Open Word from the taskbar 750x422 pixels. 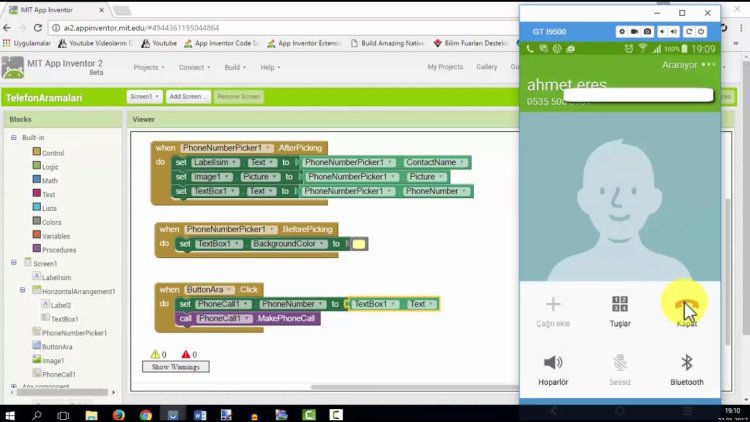point(199,414)
